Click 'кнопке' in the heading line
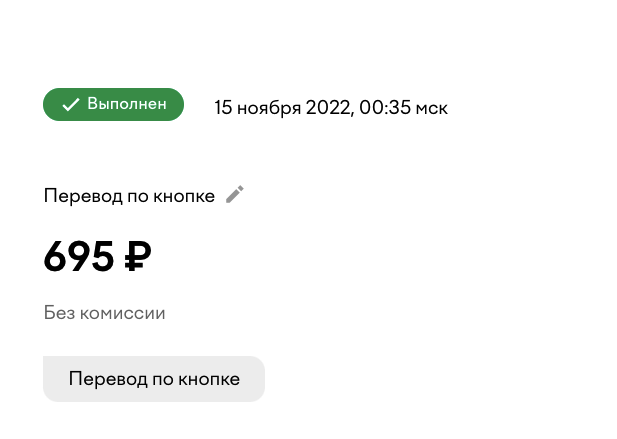This screenshot has height=439, width=617. pyautogui.click(x=184, y=196)
